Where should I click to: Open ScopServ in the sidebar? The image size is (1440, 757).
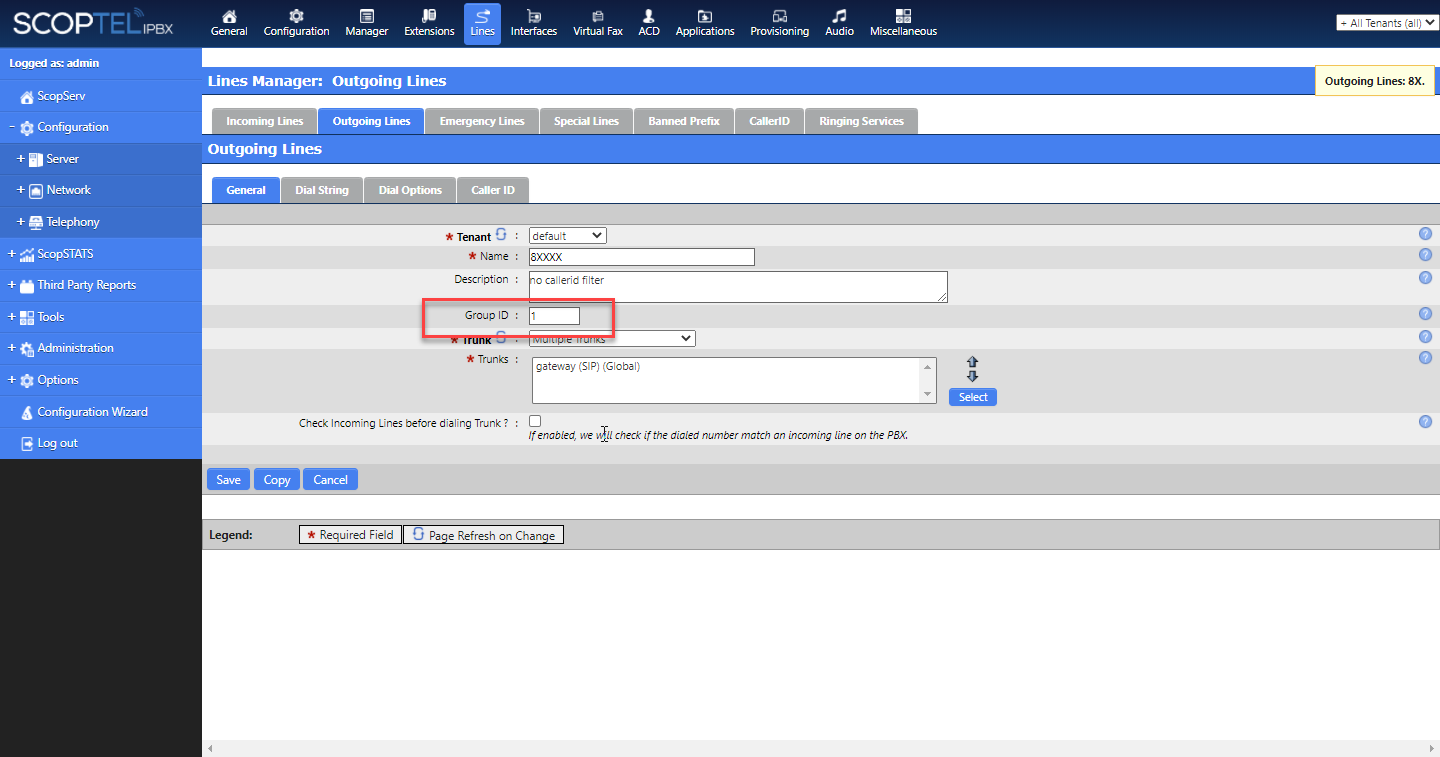tap(61, 96)
